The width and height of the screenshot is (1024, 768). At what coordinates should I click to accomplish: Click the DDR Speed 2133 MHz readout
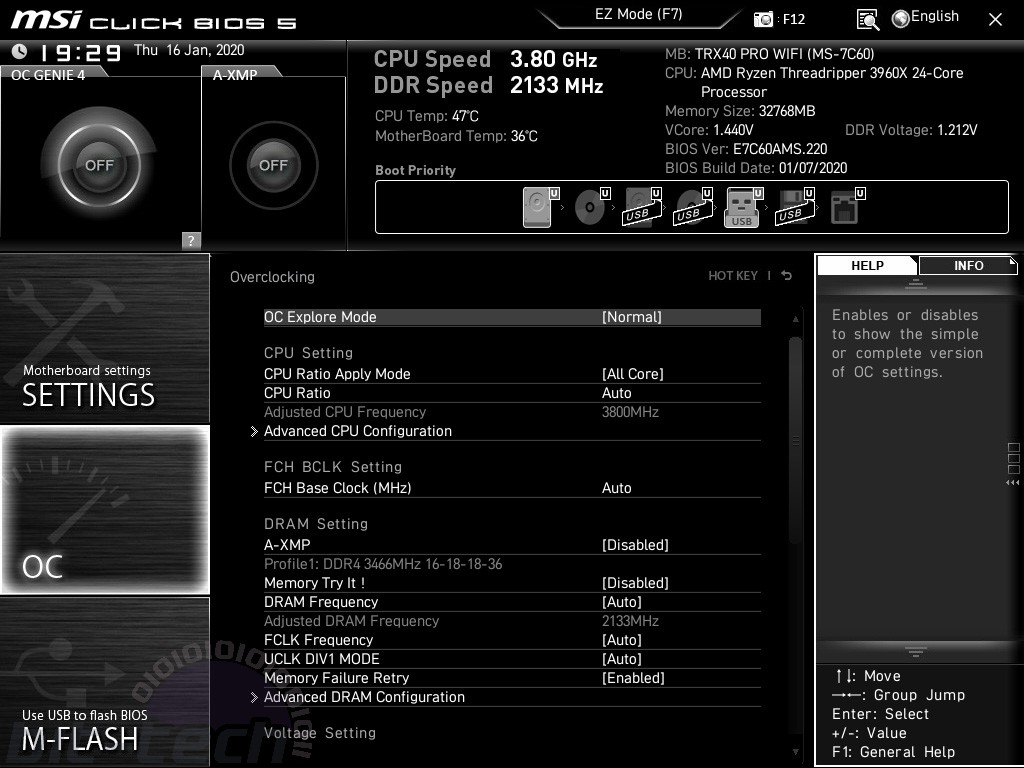pyautogui.click(x=488, y=86)
